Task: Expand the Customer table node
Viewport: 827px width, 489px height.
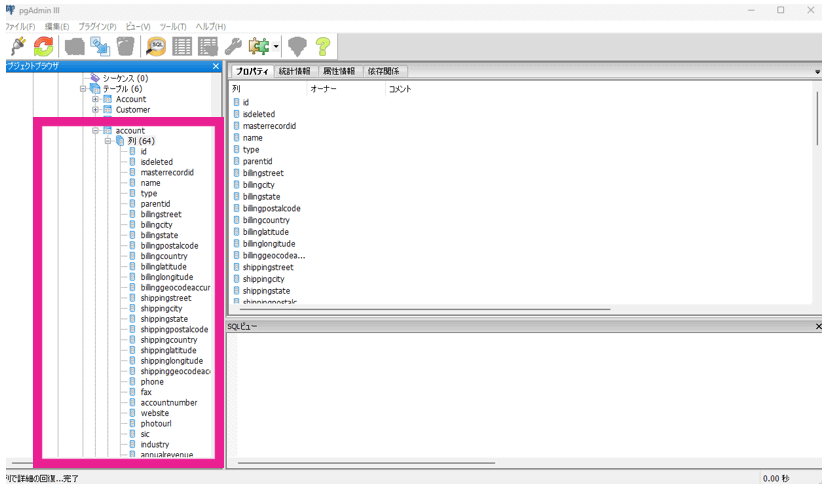Action: (95, 110)
